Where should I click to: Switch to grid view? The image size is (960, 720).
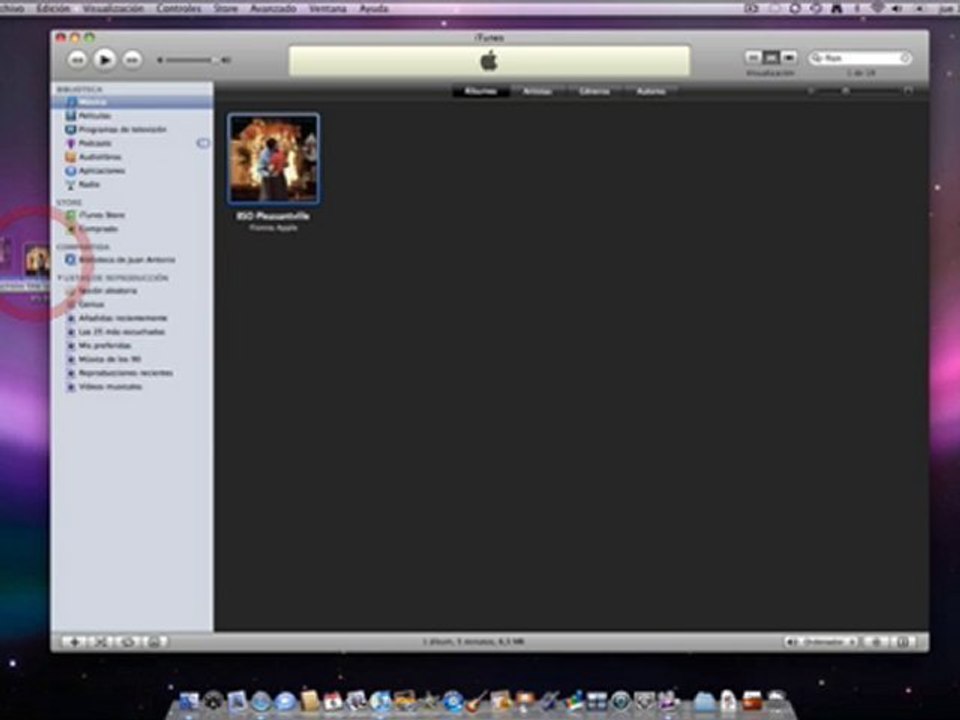771,58
